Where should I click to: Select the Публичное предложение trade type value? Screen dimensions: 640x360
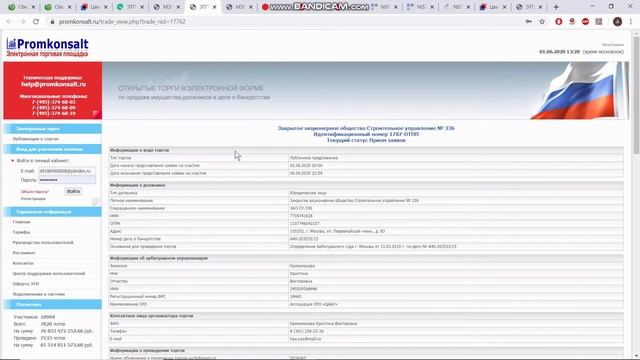click(313, 158)
